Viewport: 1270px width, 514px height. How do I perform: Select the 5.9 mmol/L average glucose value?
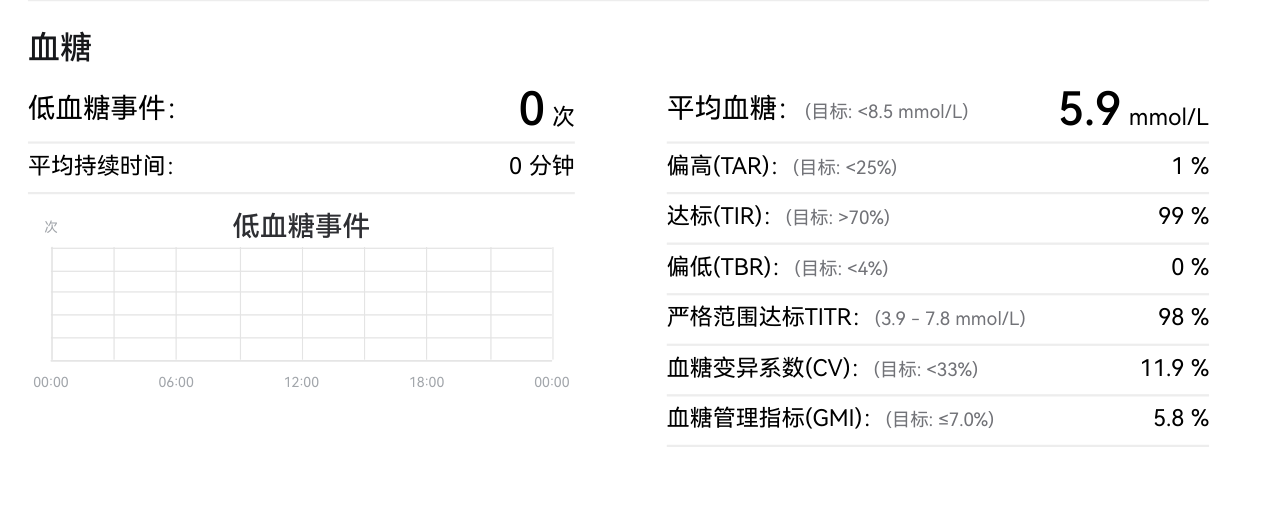pos(1133,110)
